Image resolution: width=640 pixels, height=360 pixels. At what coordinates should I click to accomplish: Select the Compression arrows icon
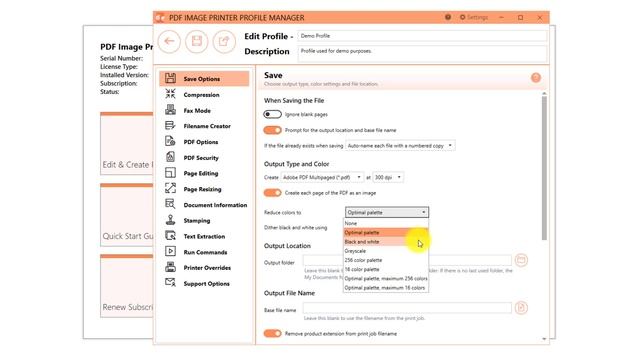coord(170,94)
